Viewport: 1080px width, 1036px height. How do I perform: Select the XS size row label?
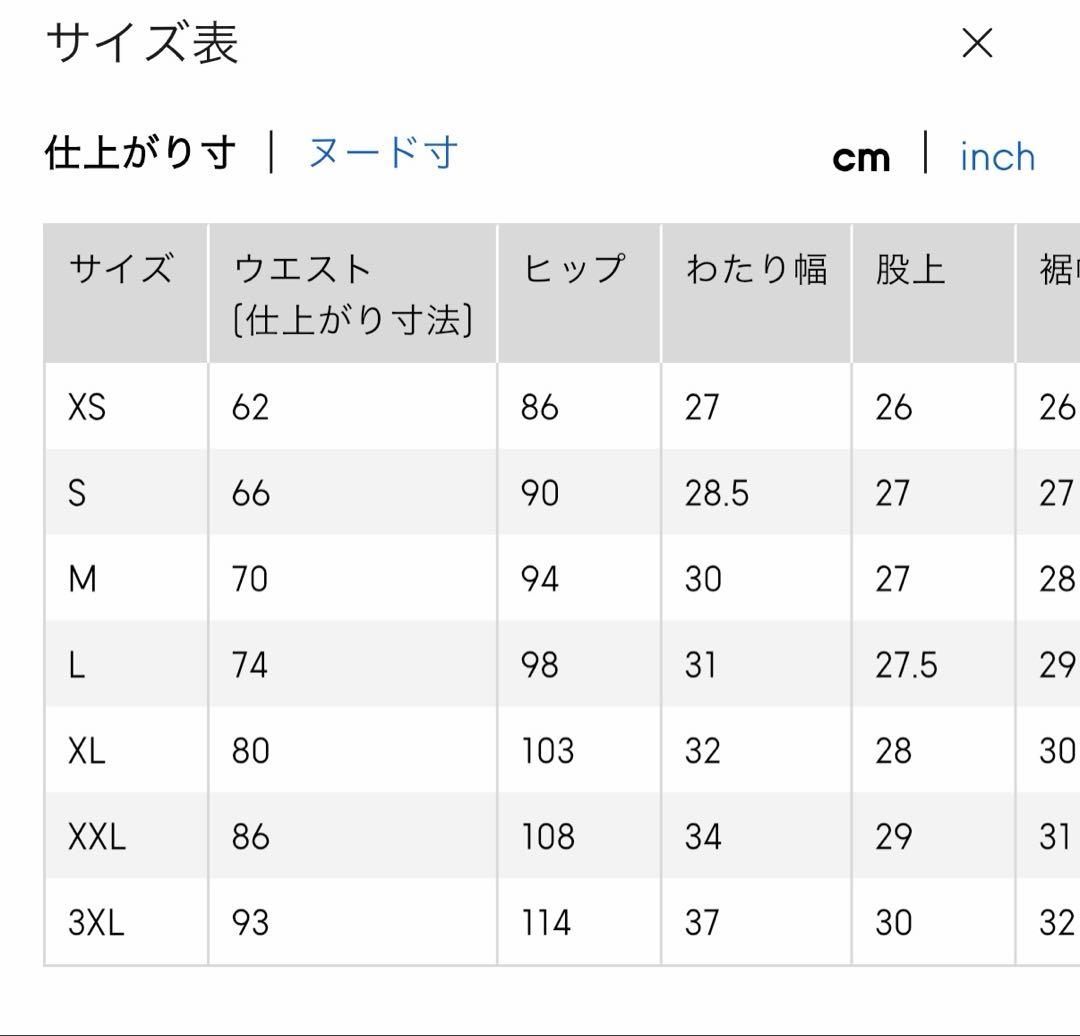point(87,407)
